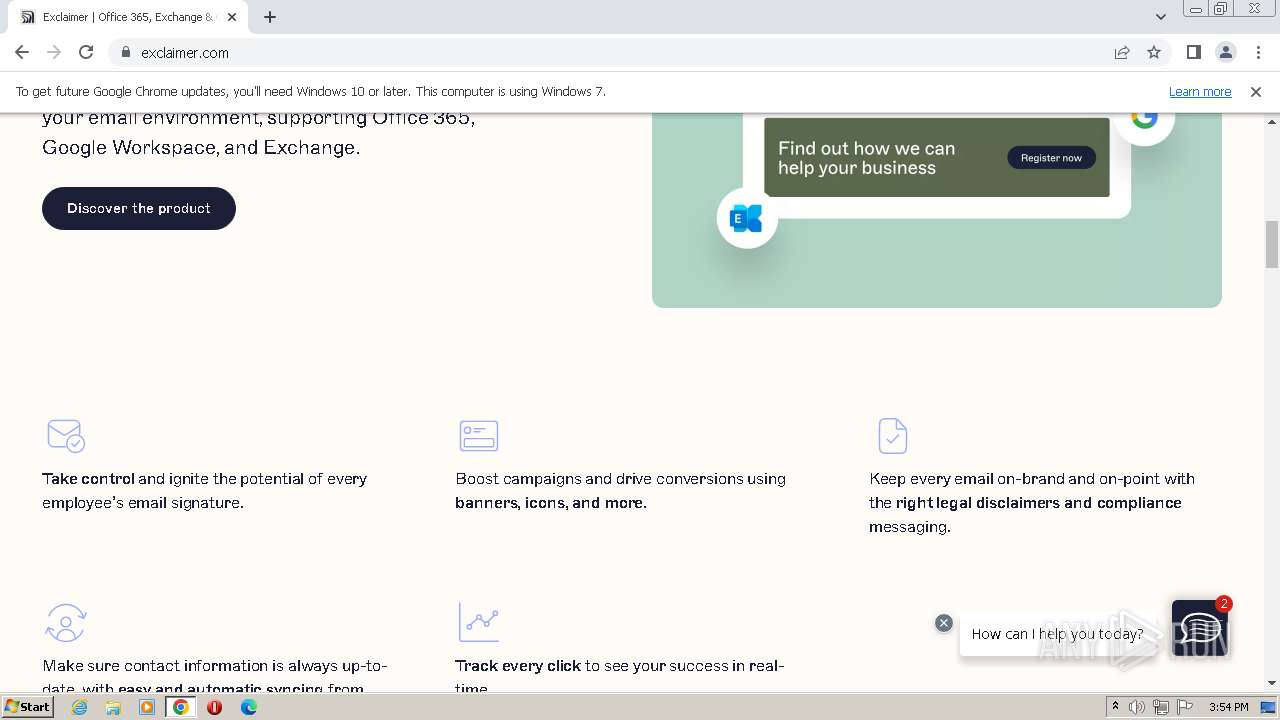Screen dimensions: 1280x720
Task: Open File Explorer from the taskbar
Action: click(113, 707)
